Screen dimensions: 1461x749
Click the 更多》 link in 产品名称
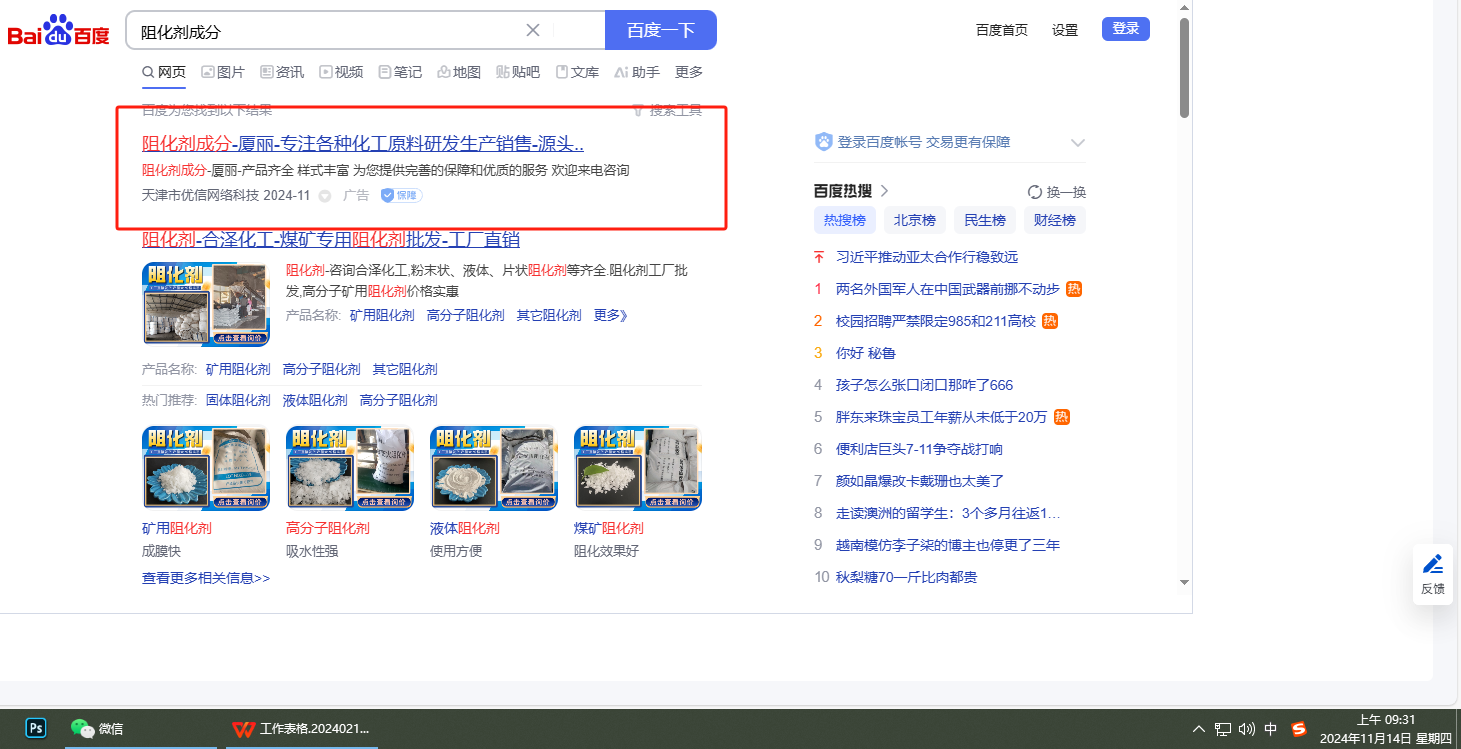[611, 315]
